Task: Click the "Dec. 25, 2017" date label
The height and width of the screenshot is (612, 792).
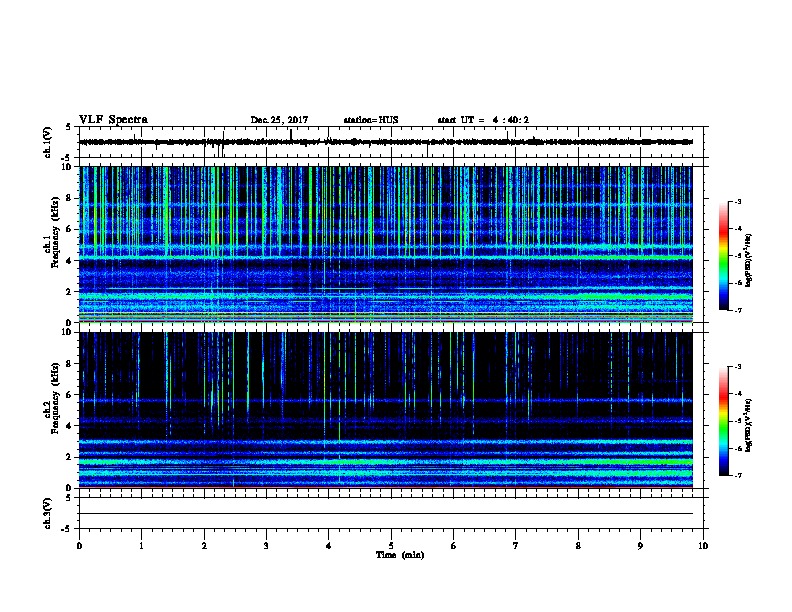Action: 279,120
